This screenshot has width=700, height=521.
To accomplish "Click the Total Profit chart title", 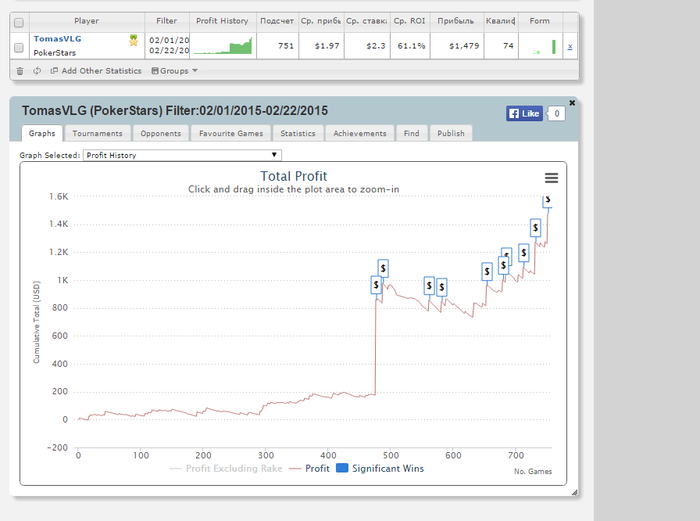I will (x=293, y=176).
